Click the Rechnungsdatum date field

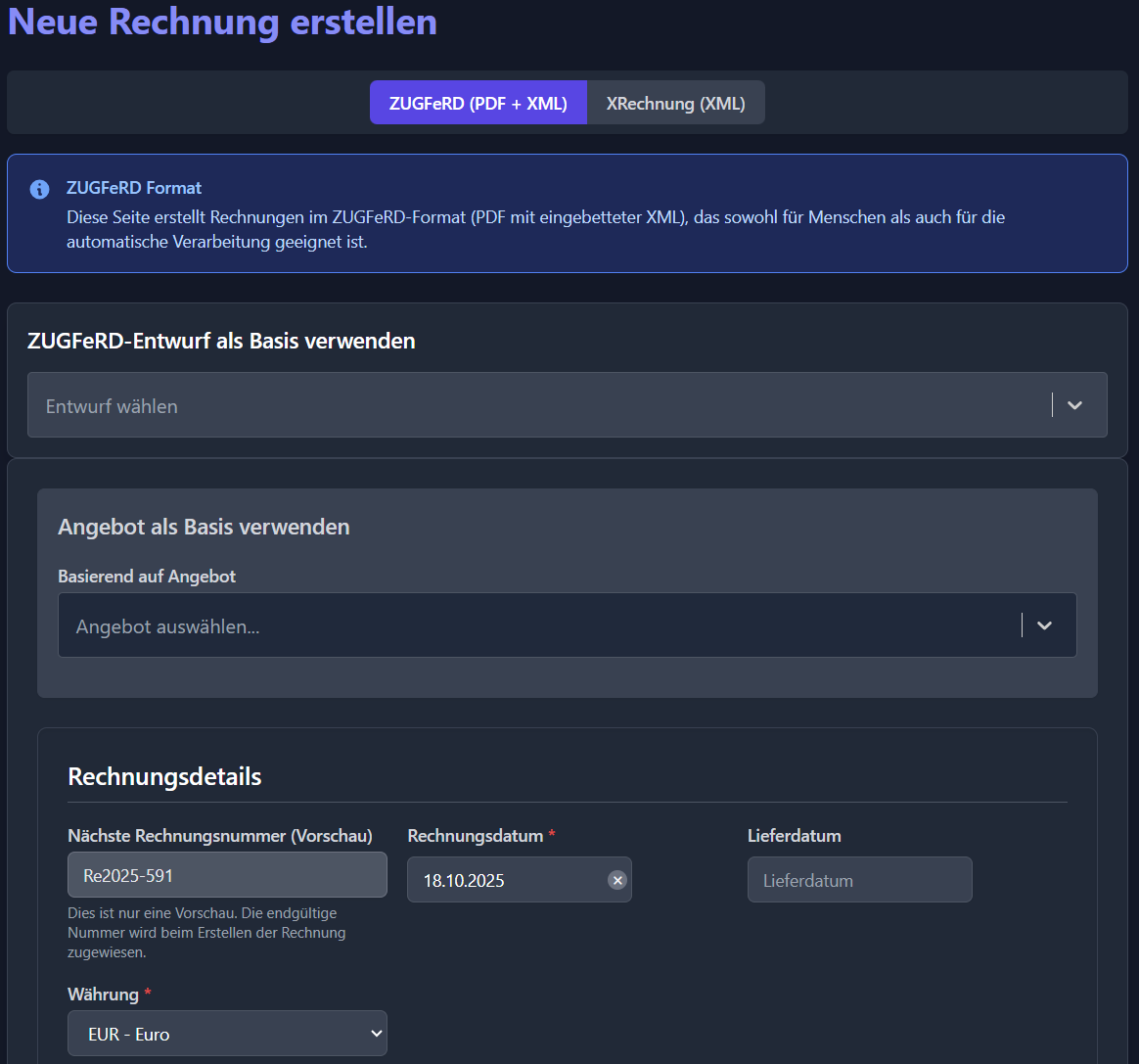coord(499,879)
